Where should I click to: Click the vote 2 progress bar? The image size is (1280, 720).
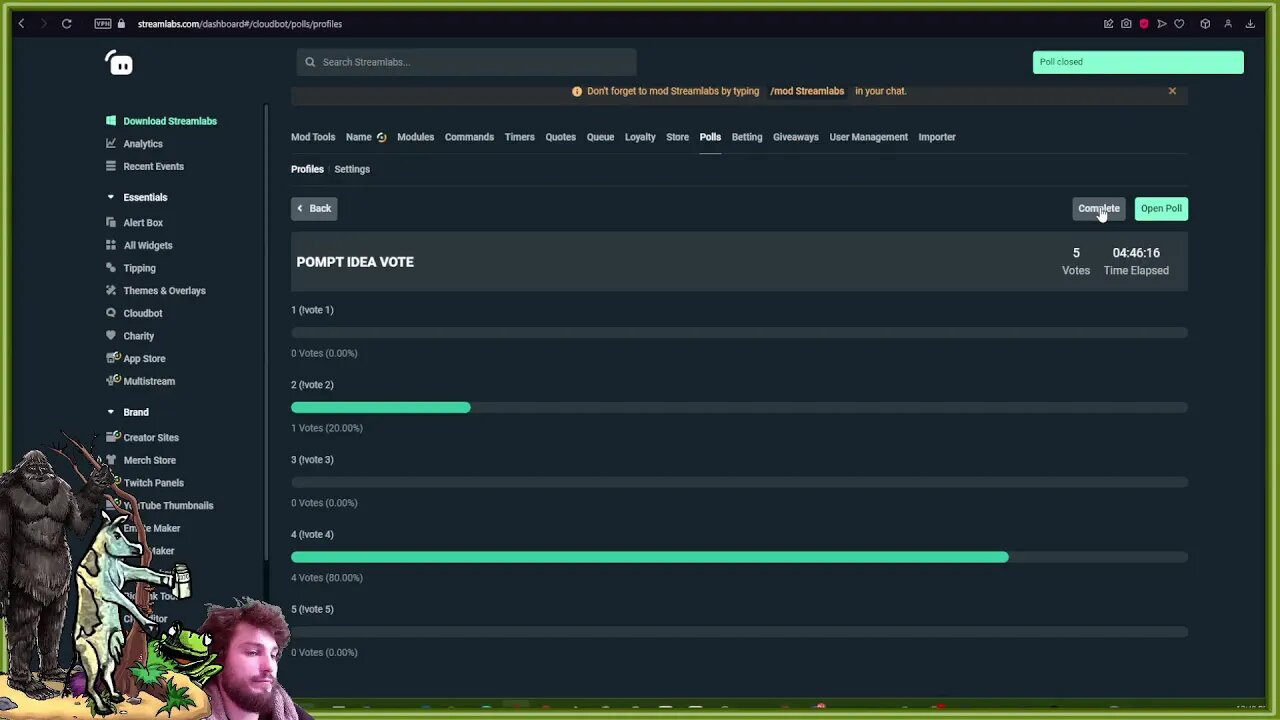(739, 407)
